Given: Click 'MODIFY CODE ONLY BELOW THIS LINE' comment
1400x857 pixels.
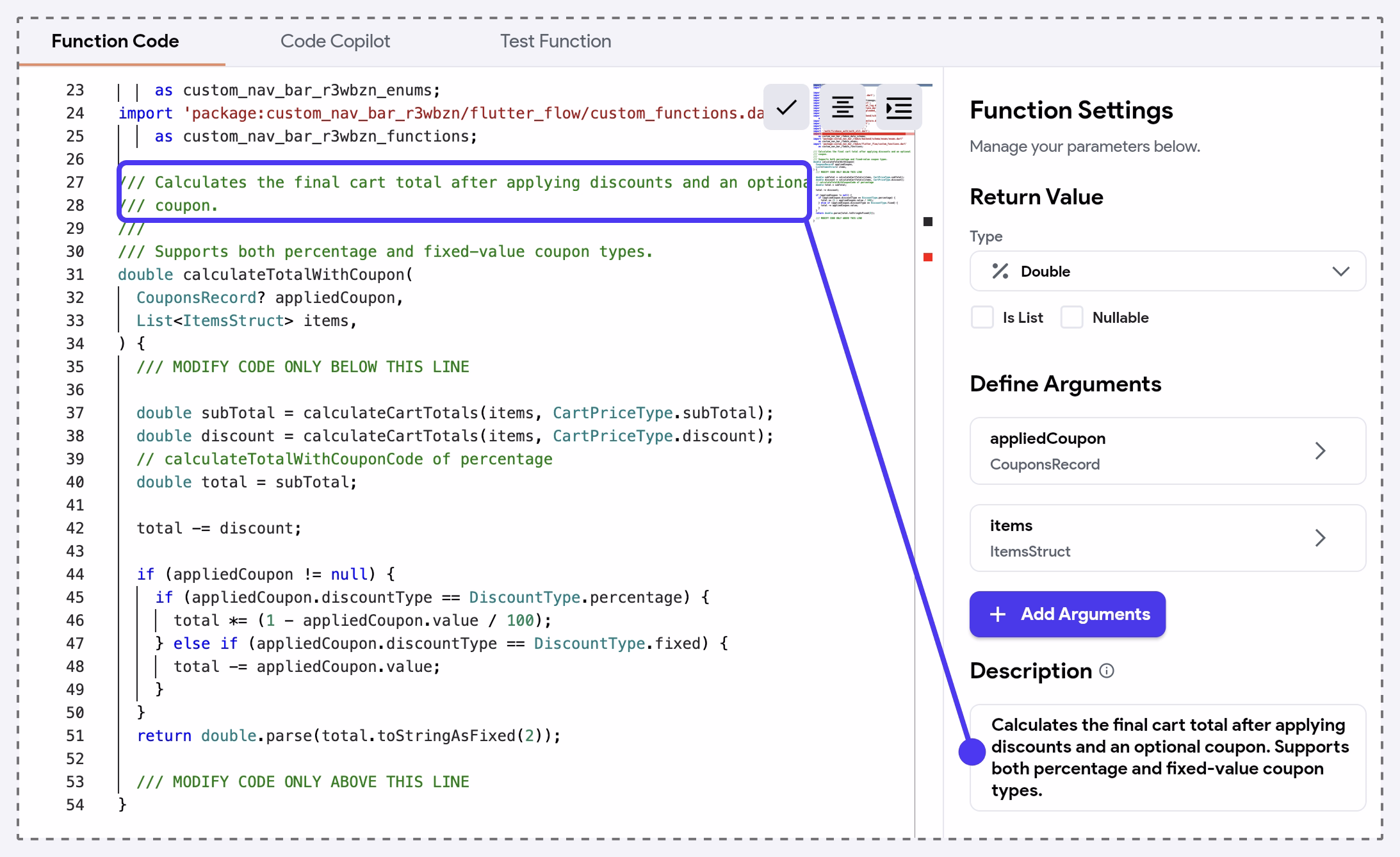Looking at the screenshot, I should pyautogui.click(x=302, y=367).
